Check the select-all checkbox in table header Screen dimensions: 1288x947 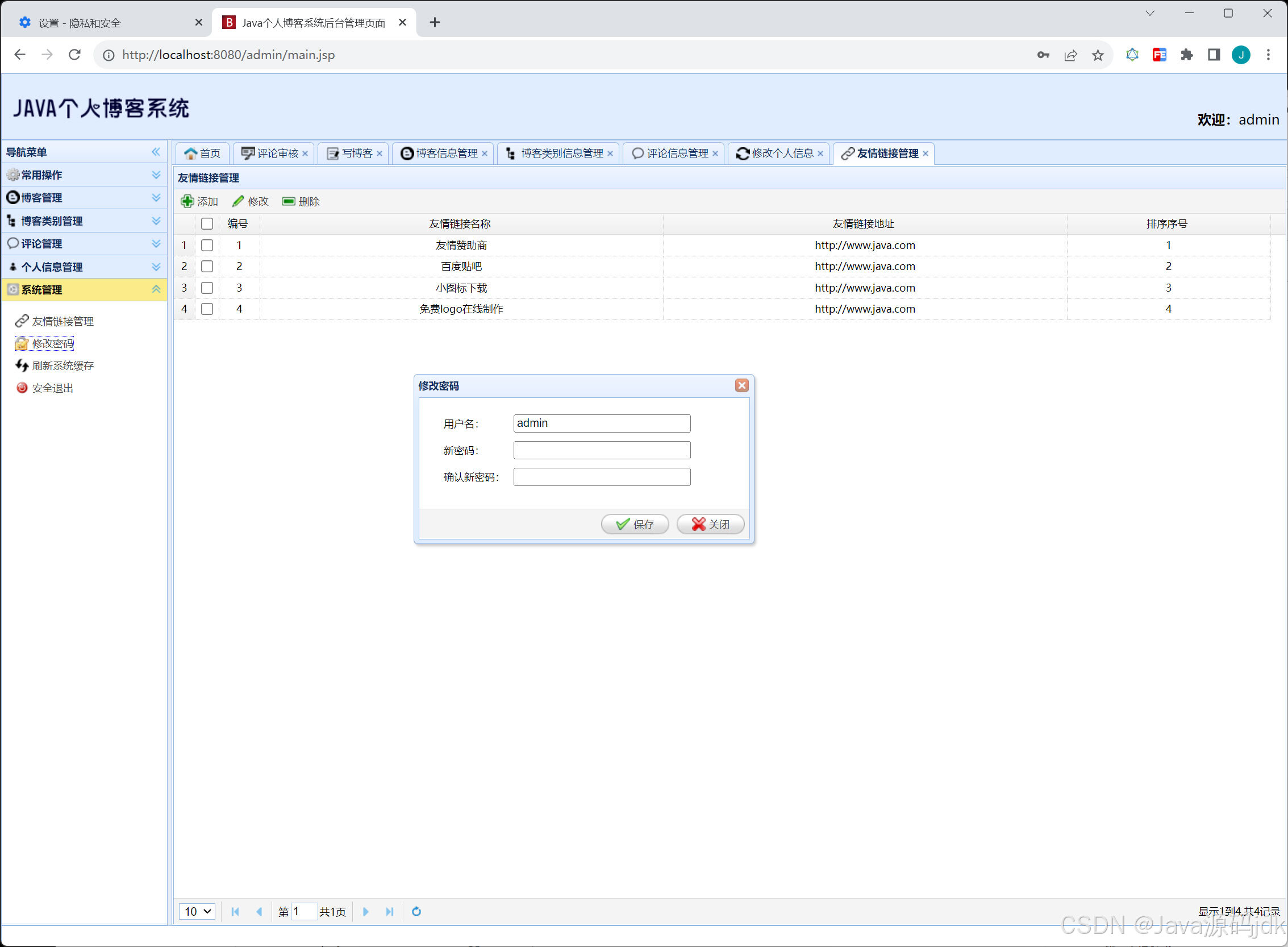coord(207,223)
